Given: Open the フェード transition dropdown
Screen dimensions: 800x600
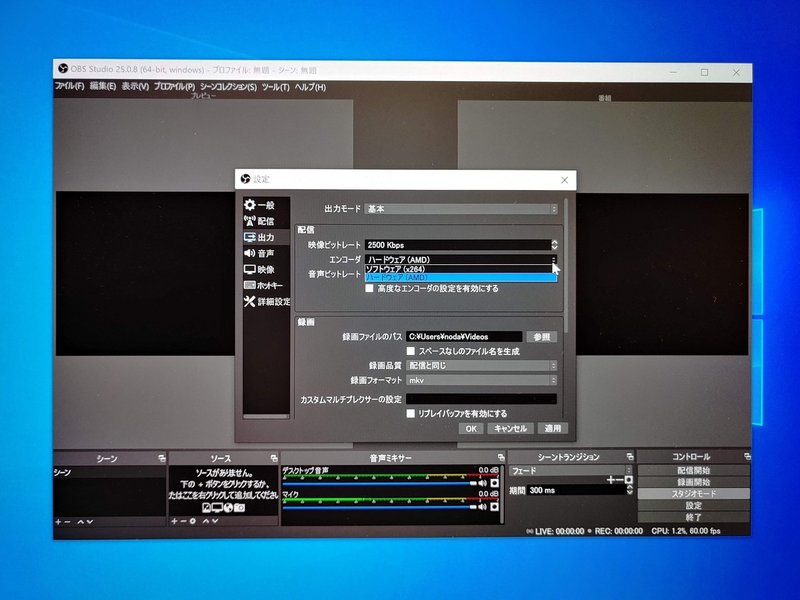Looking at the screenshot, I should (x=570, y=470).
